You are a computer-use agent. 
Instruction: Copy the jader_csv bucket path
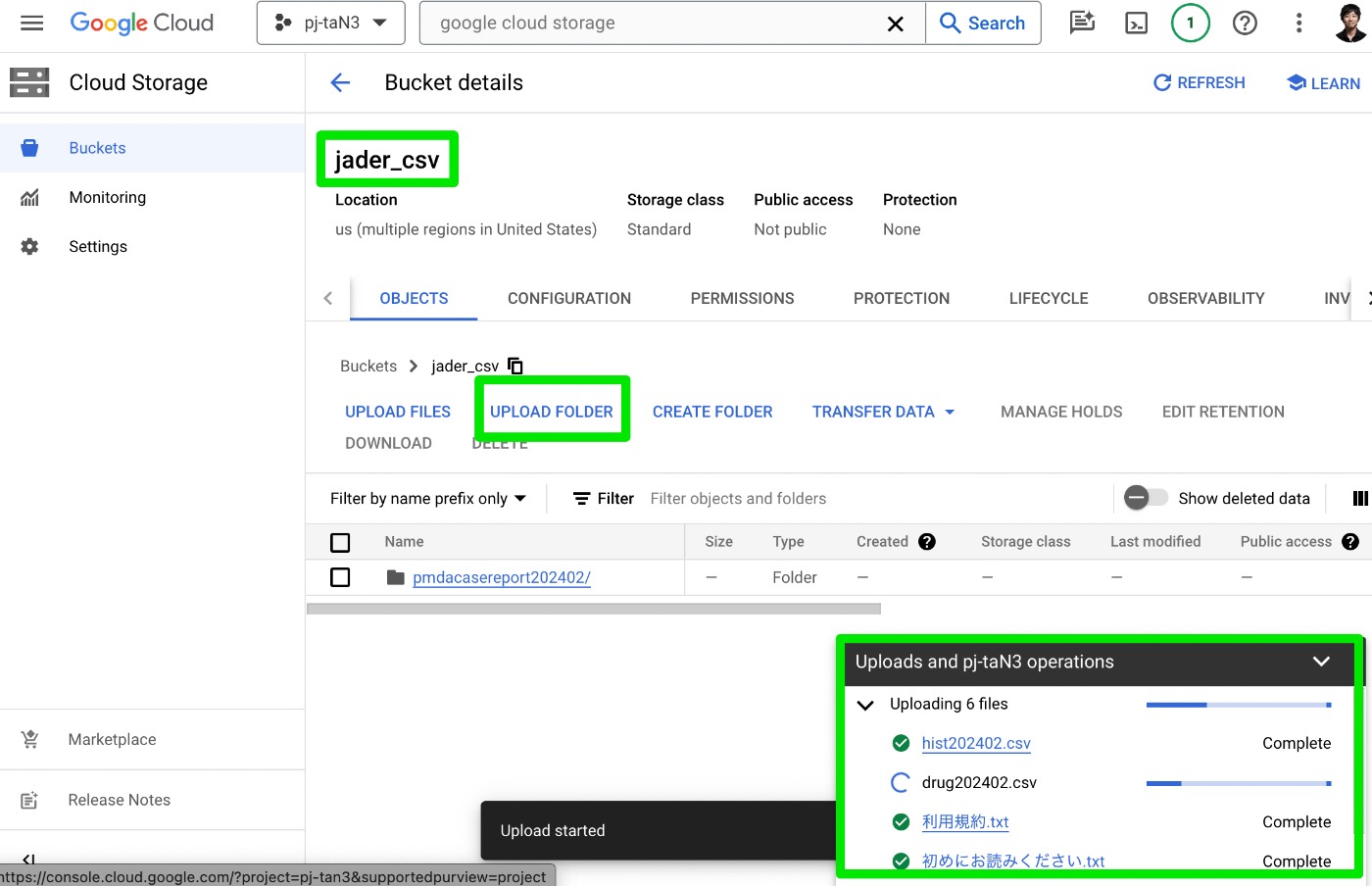515,366
